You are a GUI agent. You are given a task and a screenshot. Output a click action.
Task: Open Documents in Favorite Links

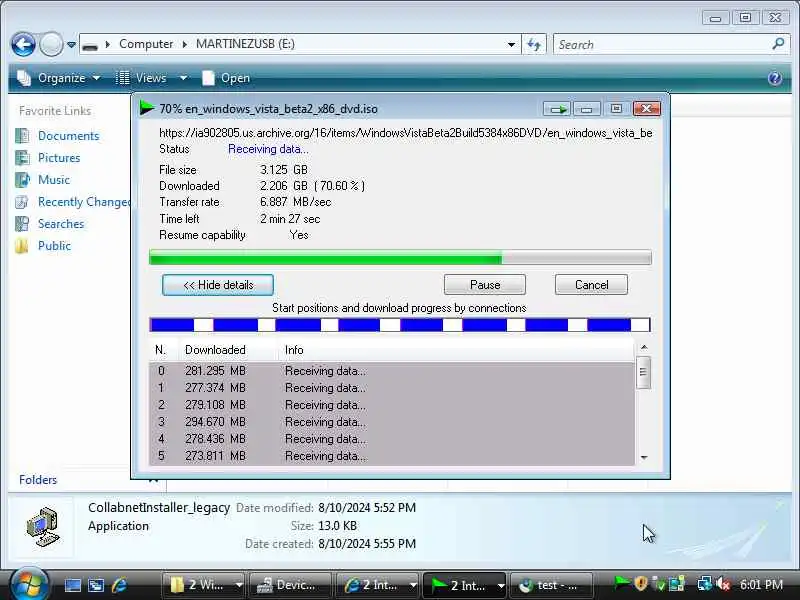(68, 136)
